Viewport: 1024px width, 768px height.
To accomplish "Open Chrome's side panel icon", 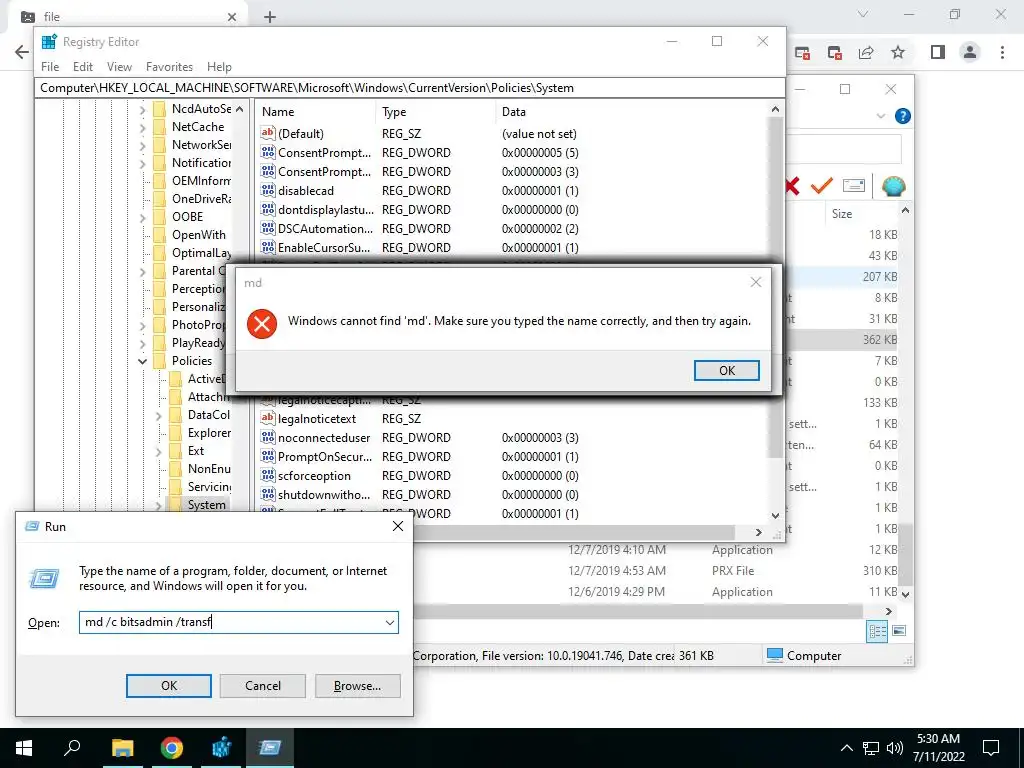I will tap(938, 52).
